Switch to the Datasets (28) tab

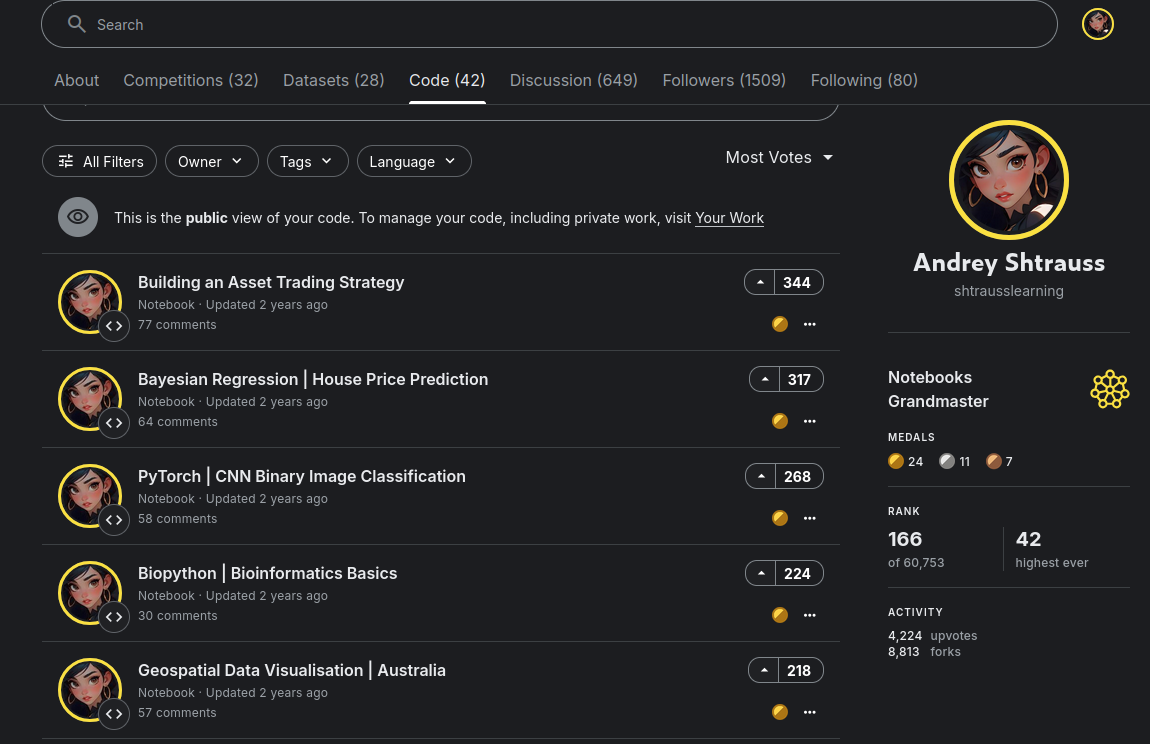(334, 80)
